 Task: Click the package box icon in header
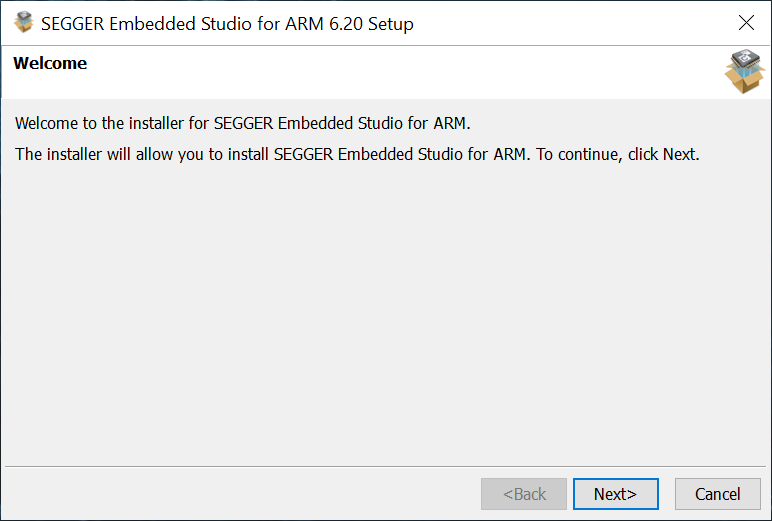click(744, 71)
